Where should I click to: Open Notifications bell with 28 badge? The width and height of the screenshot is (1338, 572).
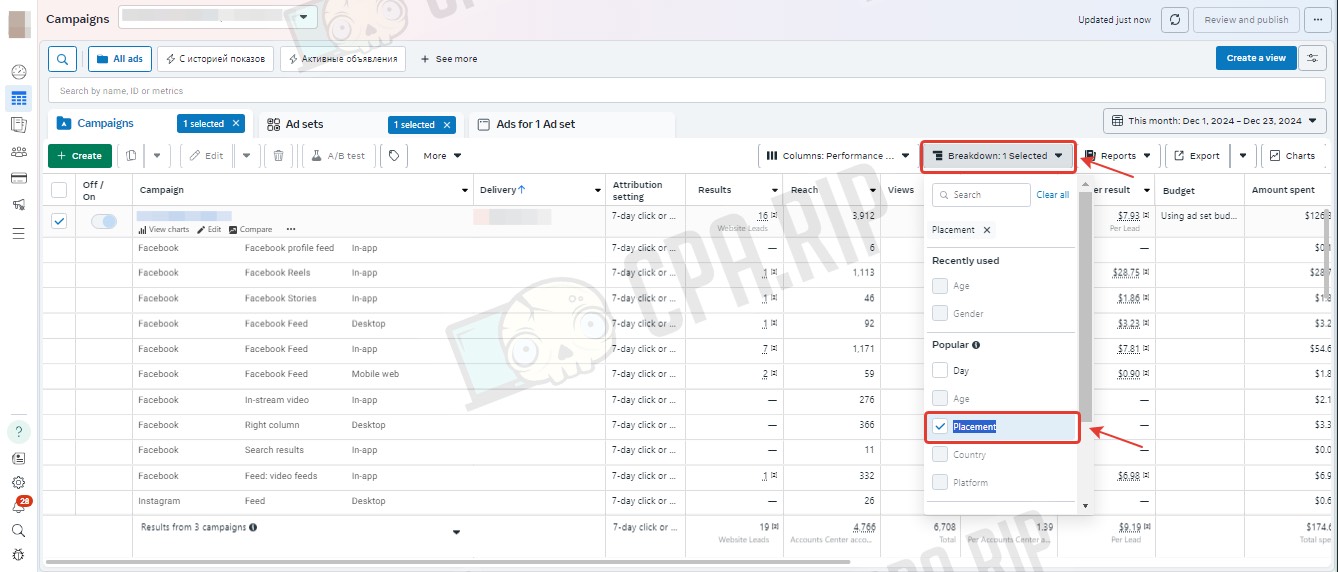18,507
